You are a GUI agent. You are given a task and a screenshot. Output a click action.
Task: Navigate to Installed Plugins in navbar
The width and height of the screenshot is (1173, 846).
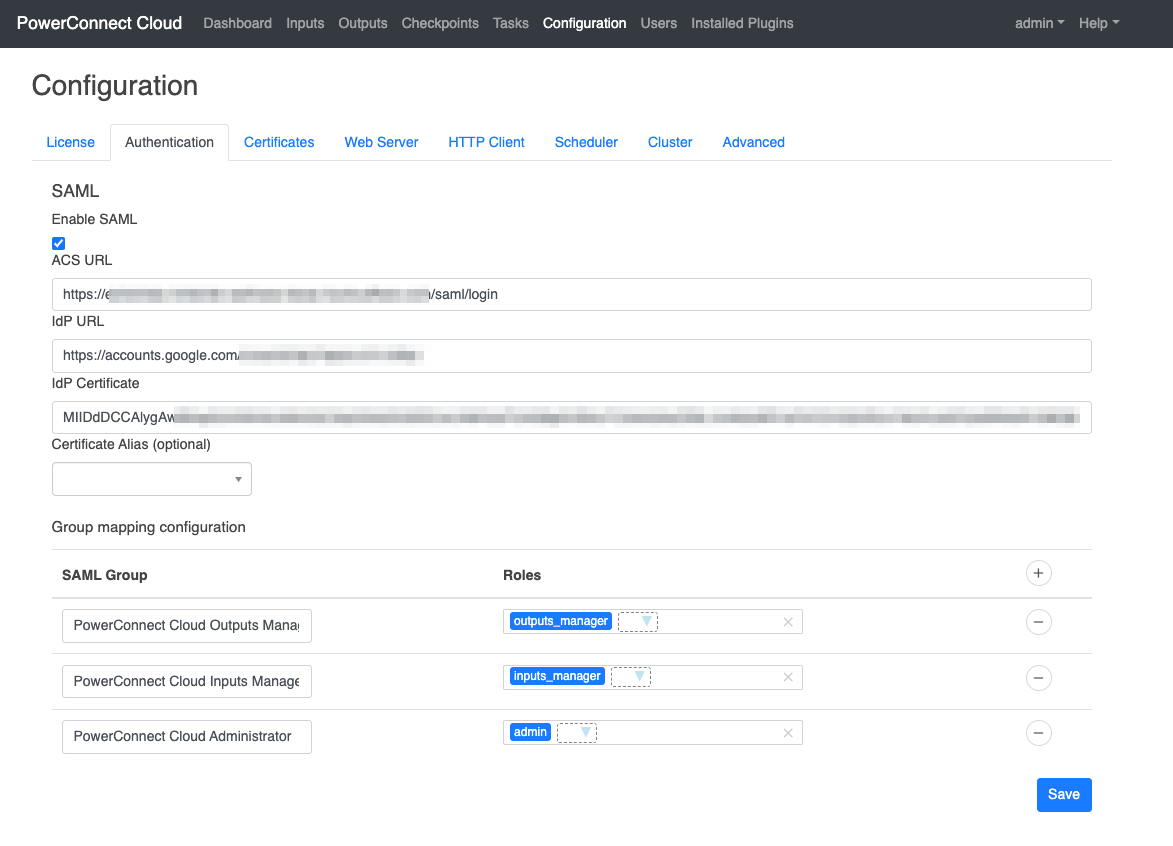[x=742, y=23]
